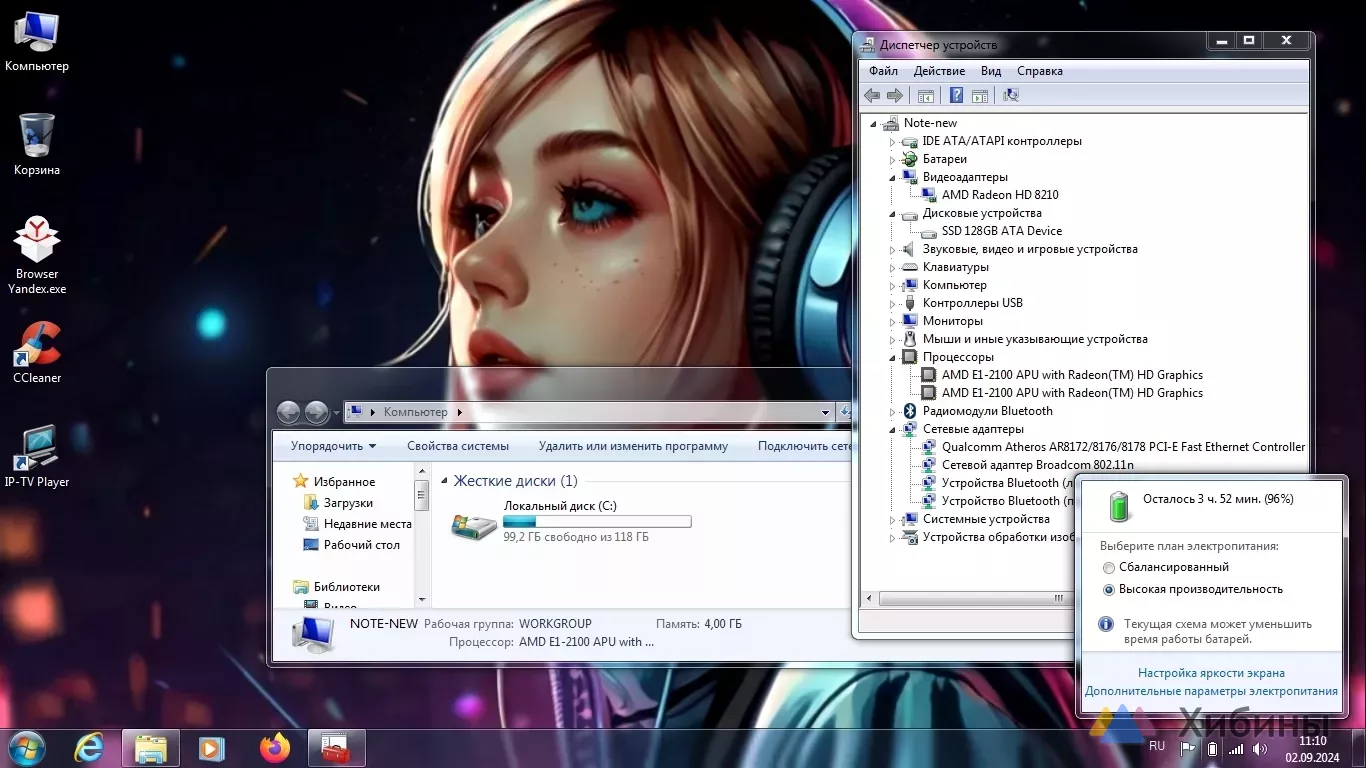Click the Explorer folder taskbar button

(x=151, y=748)
